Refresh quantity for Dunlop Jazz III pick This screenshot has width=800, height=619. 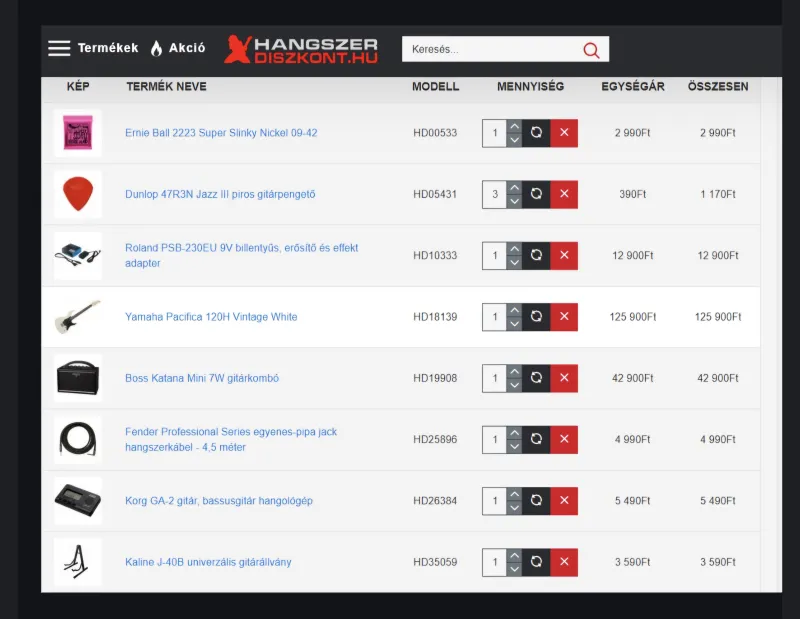coord(536,194)
